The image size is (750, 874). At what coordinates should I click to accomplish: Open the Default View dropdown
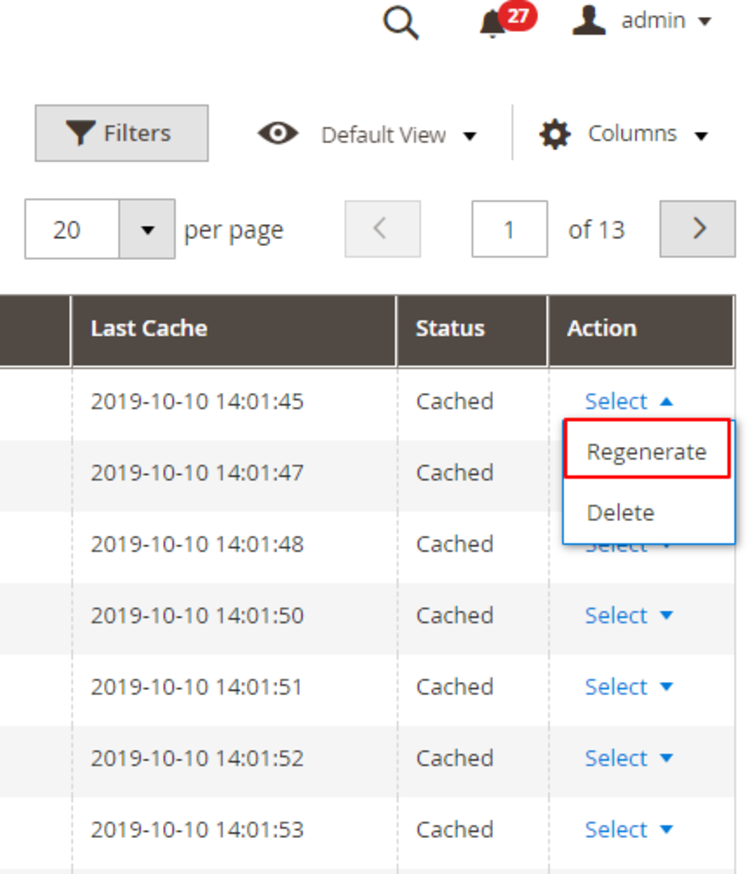click(398, 135)
